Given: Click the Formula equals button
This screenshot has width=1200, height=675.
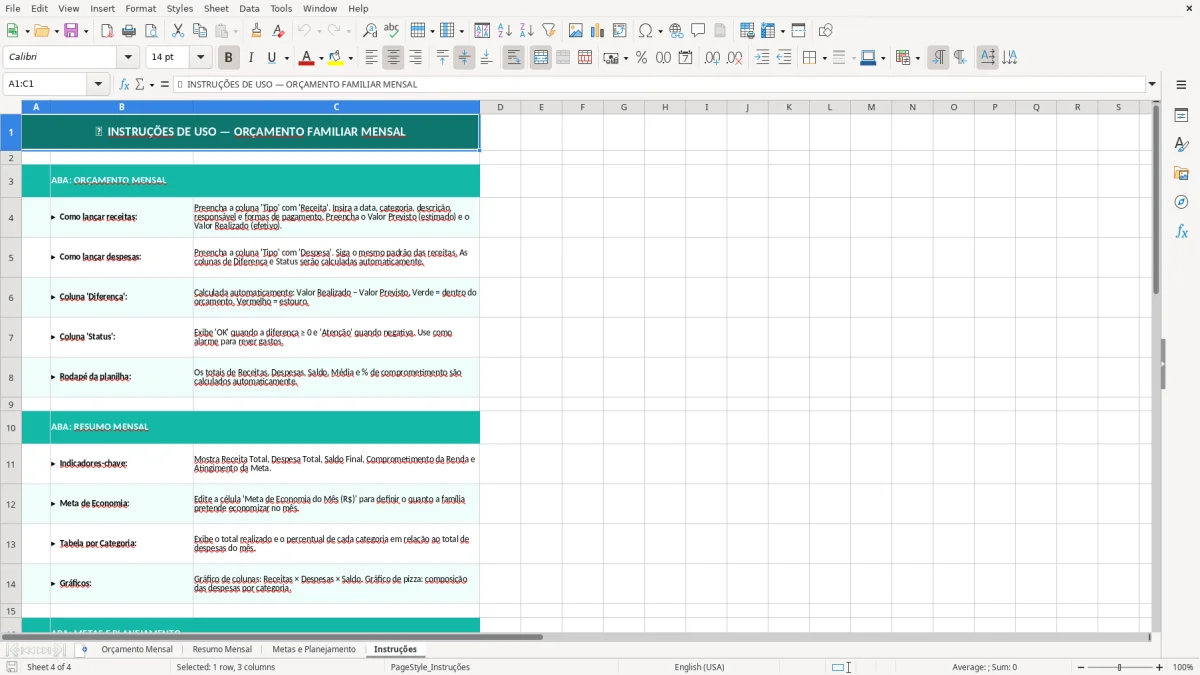Looking at the screenshot, I should pos(165,84).
